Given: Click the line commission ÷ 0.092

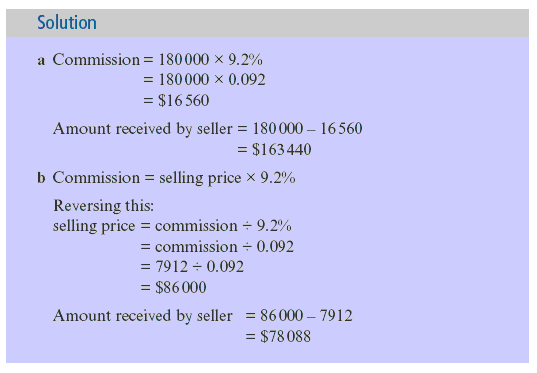Looking at the screenshot, I should click(224, 247).
